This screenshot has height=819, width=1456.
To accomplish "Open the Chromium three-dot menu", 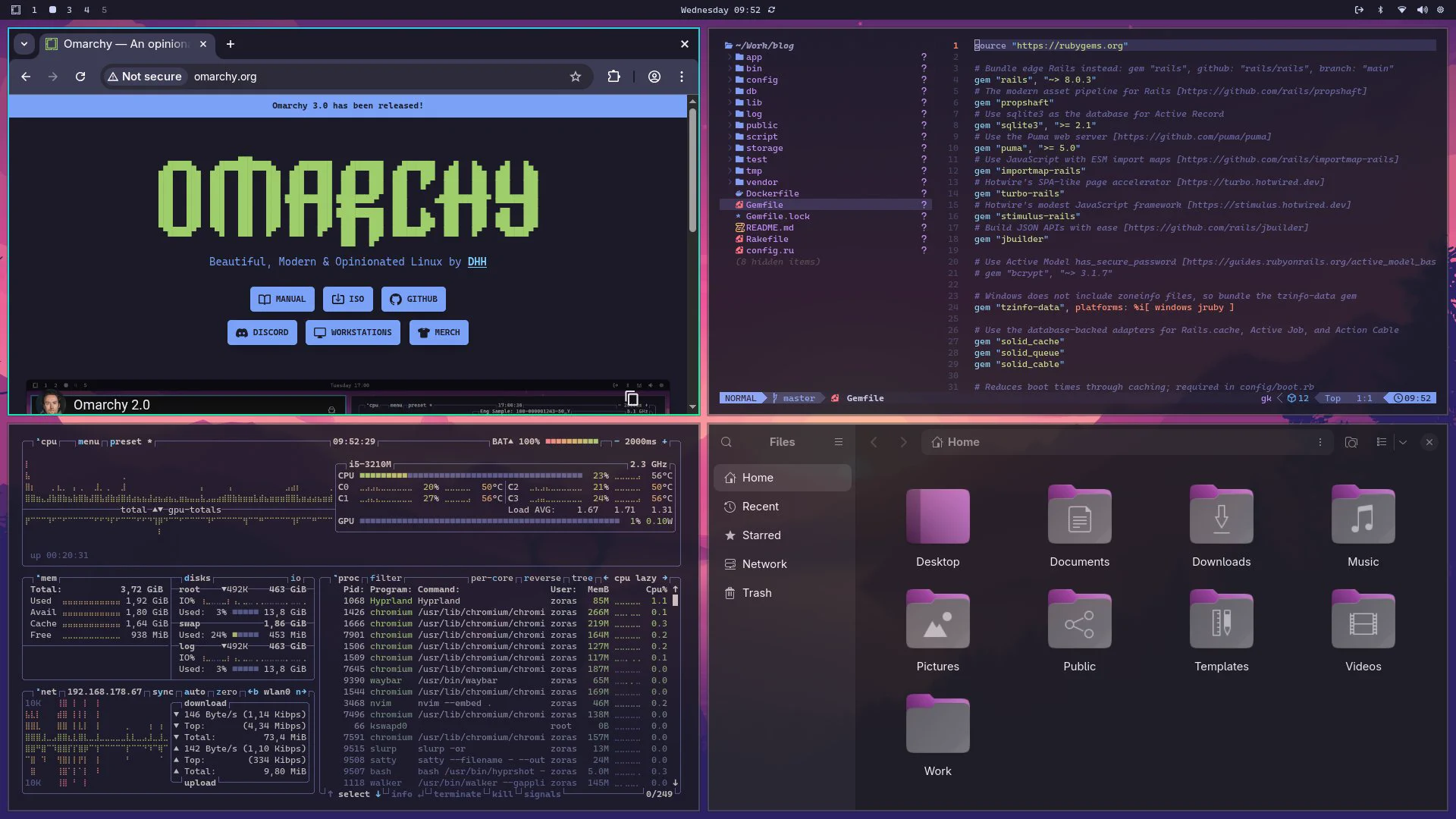I will coord(682,77).
